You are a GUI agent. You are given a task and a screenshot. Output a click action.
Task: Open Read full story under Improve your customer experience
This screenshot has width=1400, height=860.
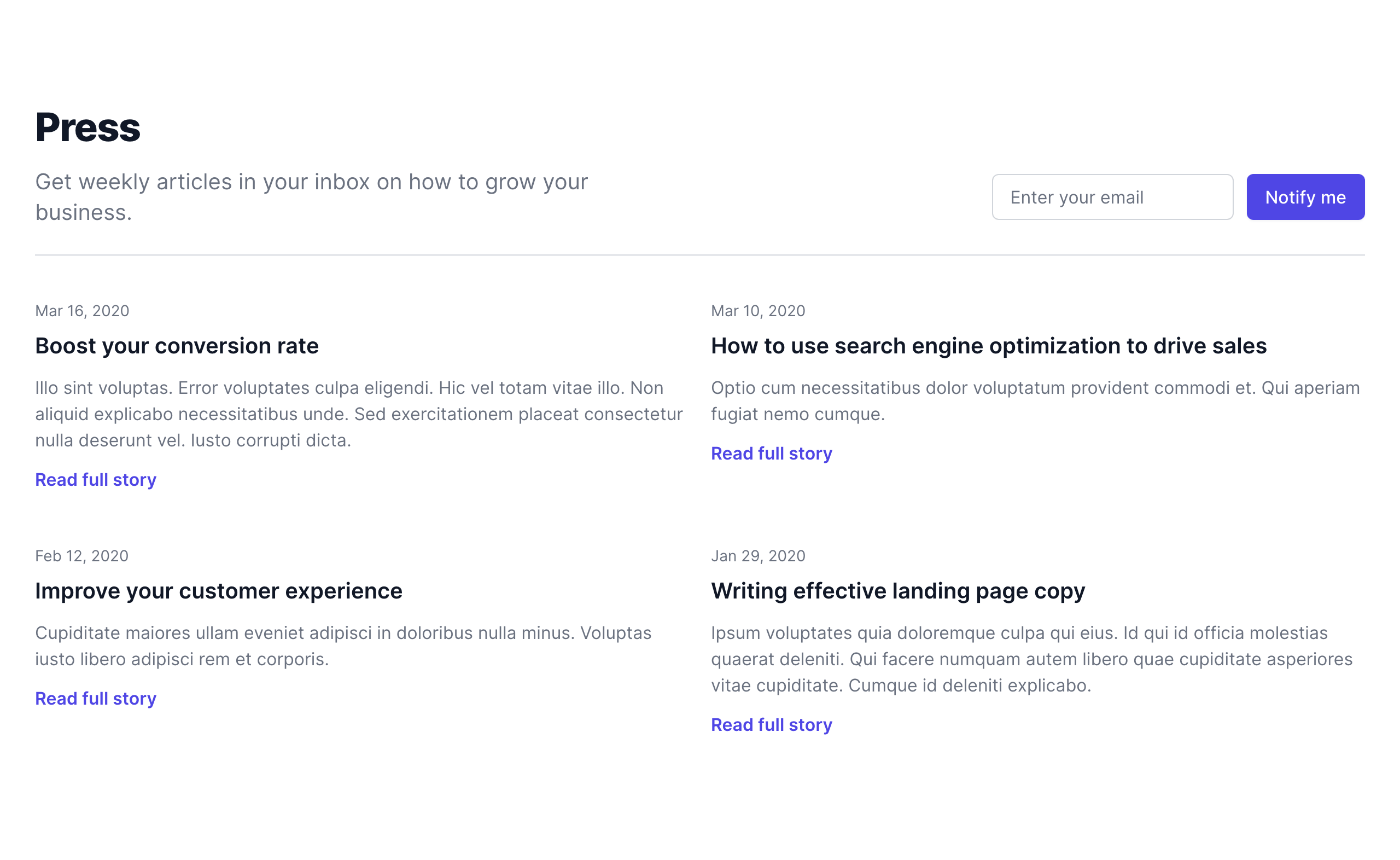(96, 699)
